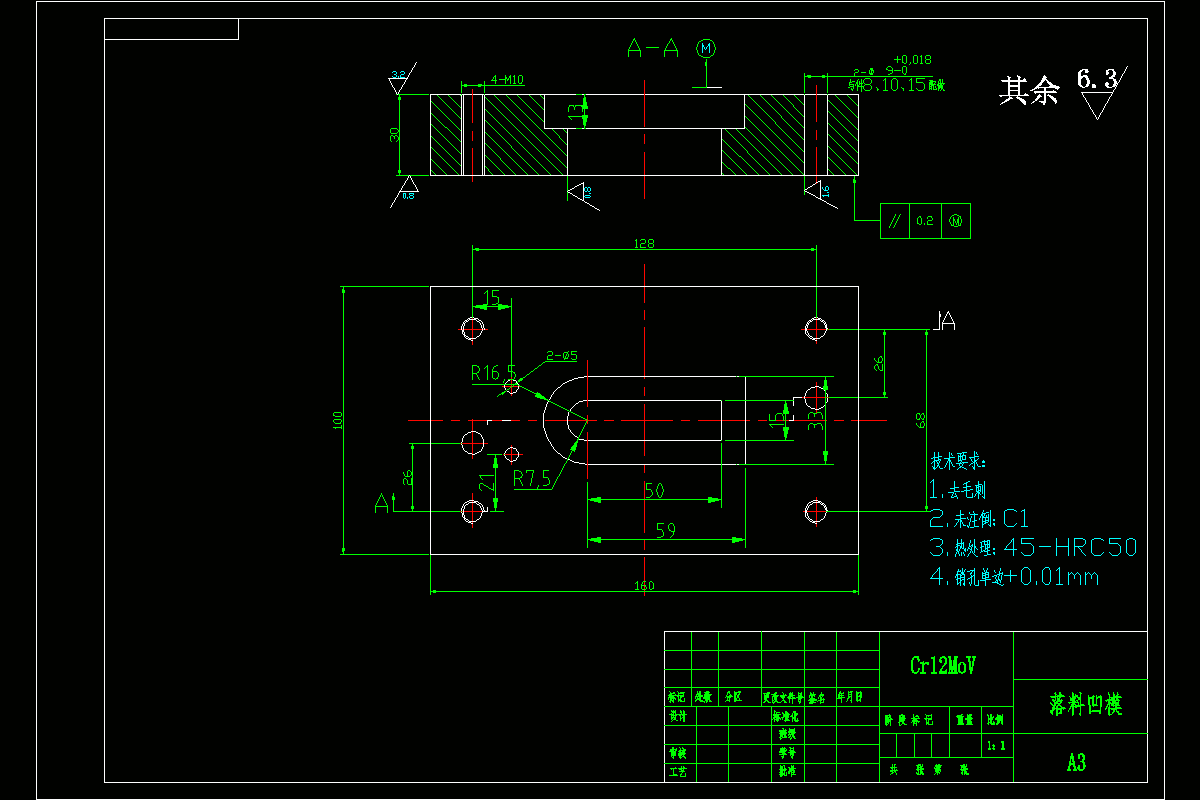
Task: Click the "21" dimension near the lower-left hole
Action: 486,484
